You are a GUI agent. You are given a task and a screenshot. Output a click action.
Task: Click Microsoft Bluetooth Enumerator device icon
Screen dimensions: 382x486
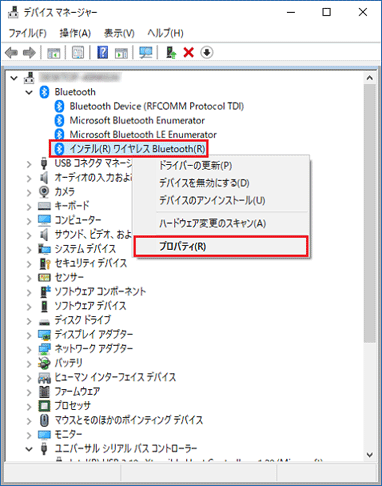59,120
